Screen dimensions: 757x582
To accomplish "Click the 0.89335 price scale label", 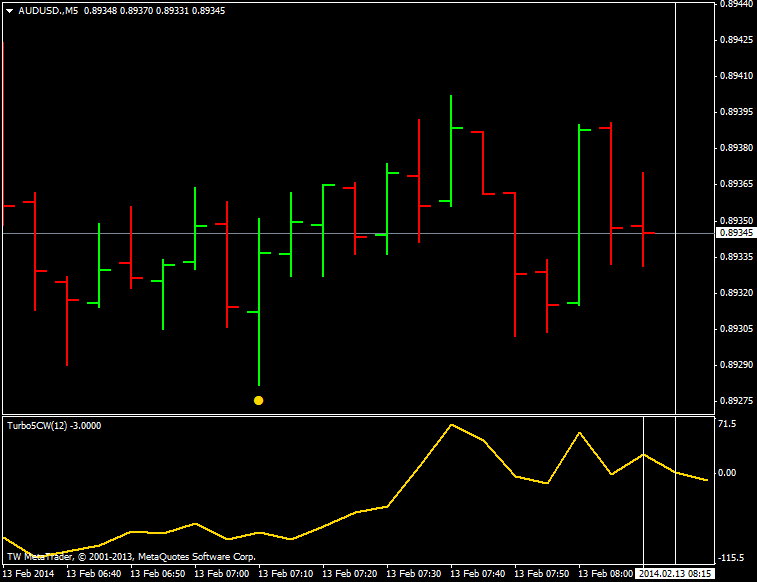I will [x=736, y=257].
